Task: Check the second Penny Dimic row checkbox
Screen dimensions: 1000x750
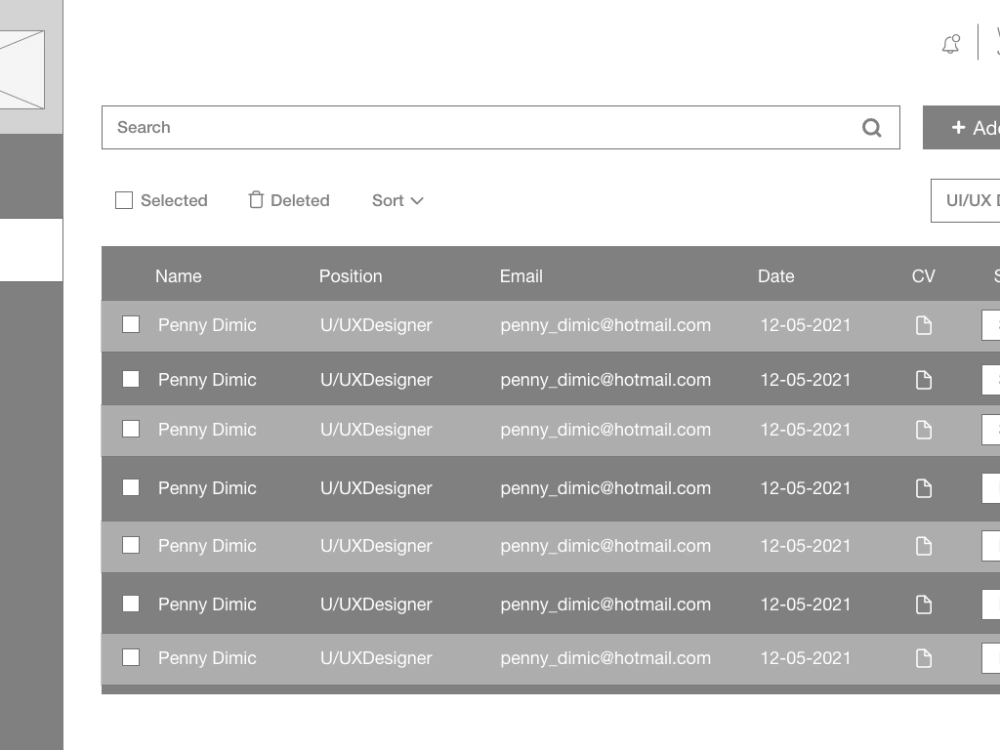Action: [x=131, y=379]
